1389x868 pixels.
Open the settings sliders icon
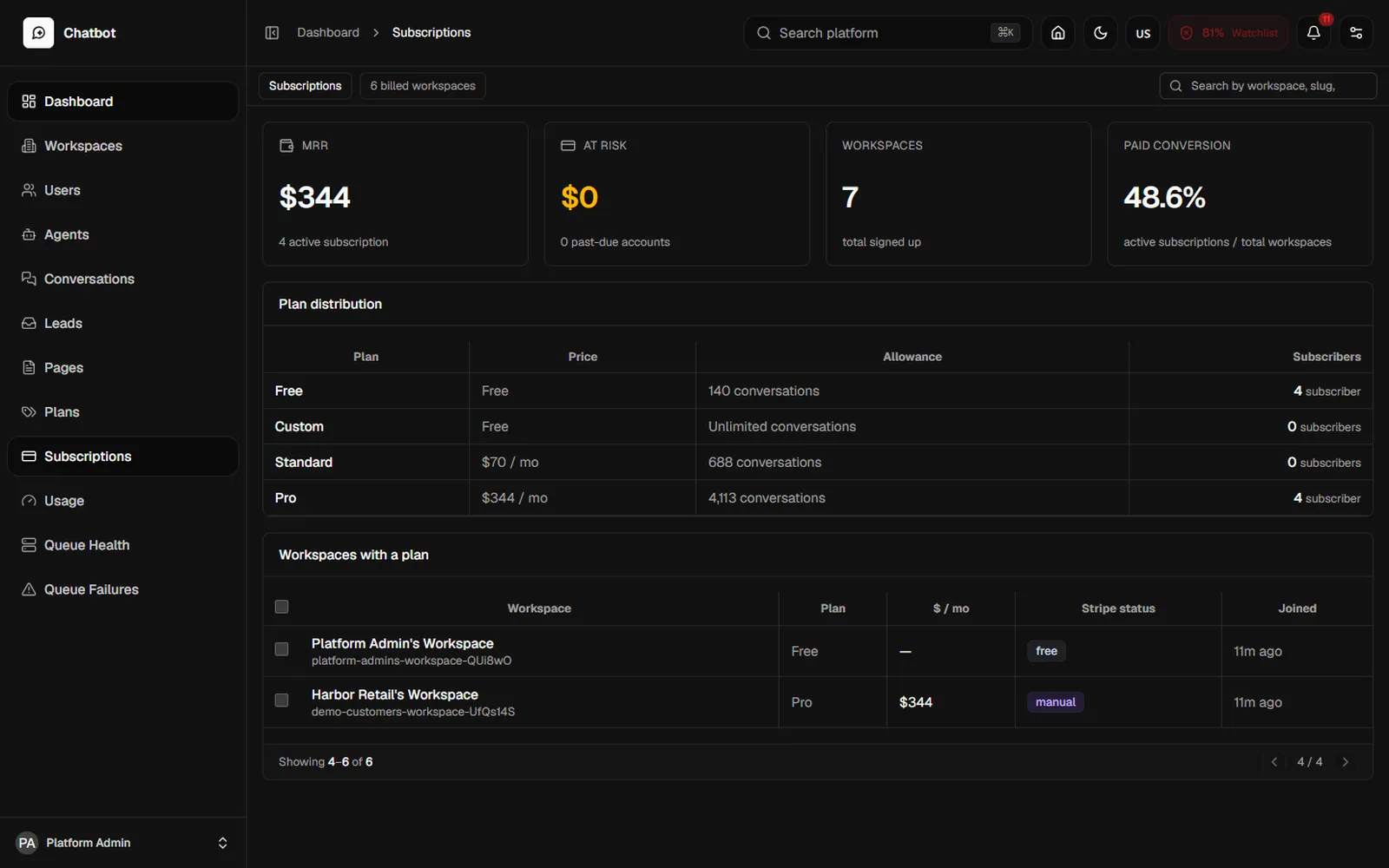click(1356, 33)
